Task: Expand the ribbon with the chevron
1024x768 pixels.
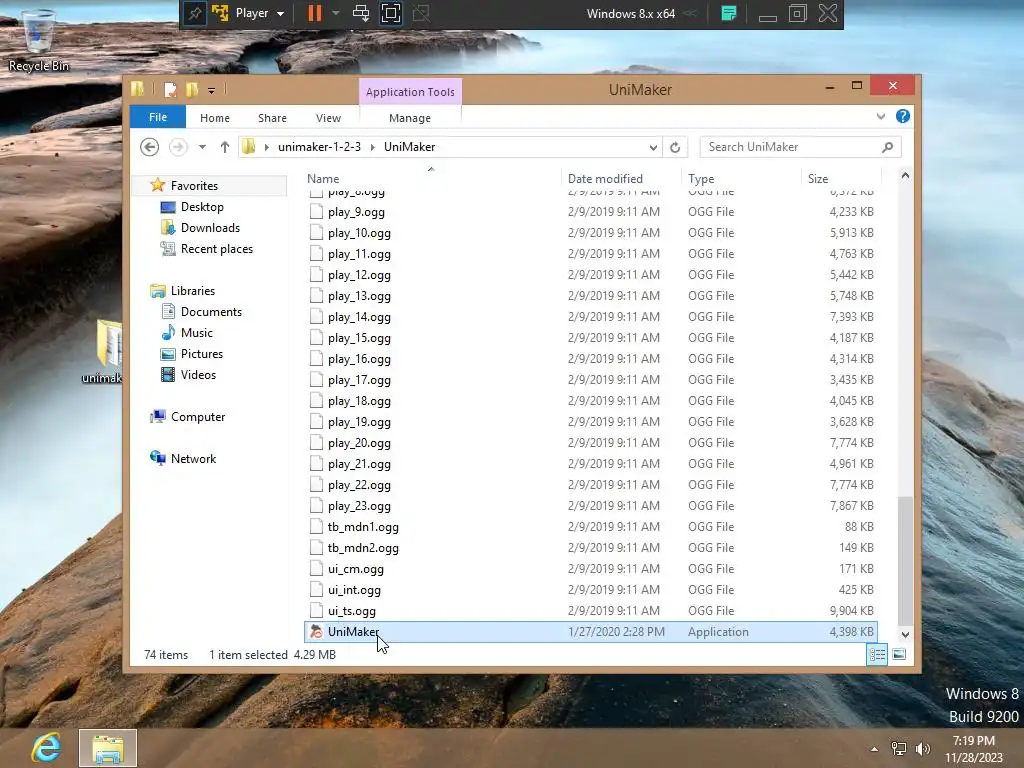Action: [x=881, y=116]
